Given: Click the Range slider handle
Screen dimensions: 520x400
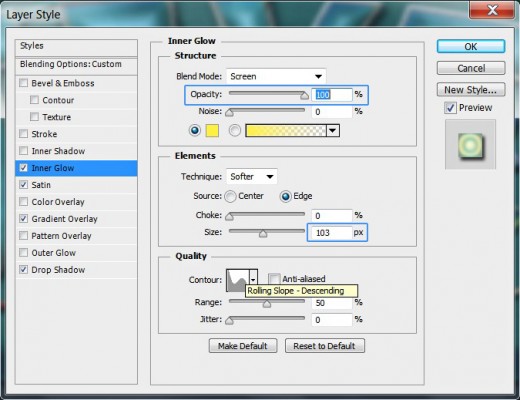Looking at the screenshot, I should coord(267,303).
